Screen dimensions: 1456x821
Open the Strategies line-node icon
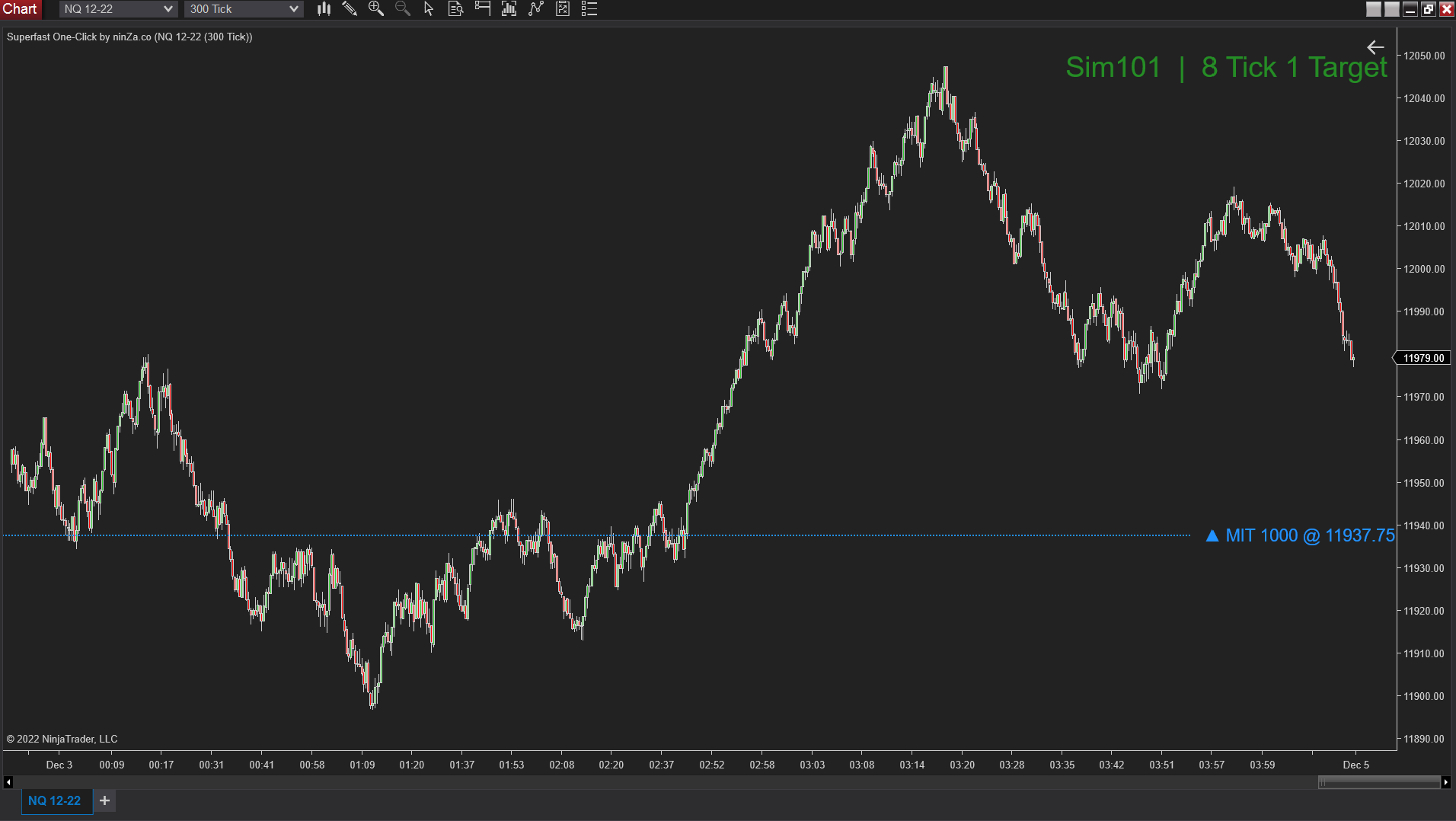point(536,8)
